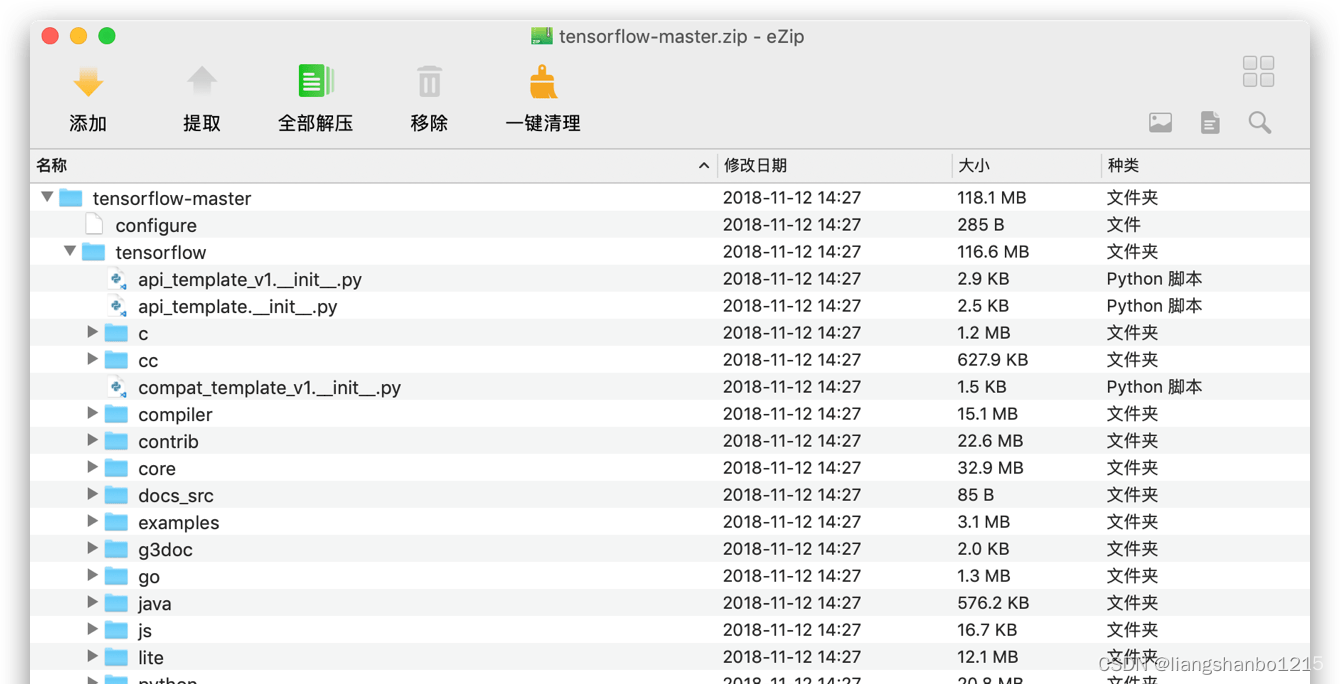Sort by 大小 column header
The width and height of the screenshot is (1340, 684).
pos(1026,166)
